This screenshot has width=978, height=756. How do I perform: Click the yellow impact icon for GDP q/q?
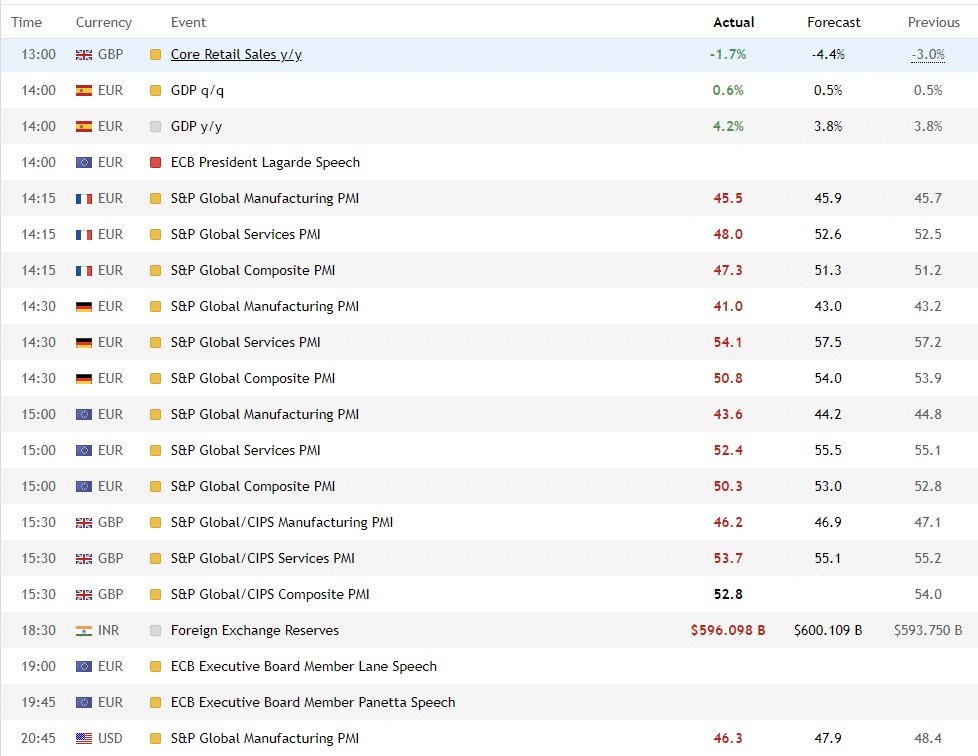click(x=155, y=90)
